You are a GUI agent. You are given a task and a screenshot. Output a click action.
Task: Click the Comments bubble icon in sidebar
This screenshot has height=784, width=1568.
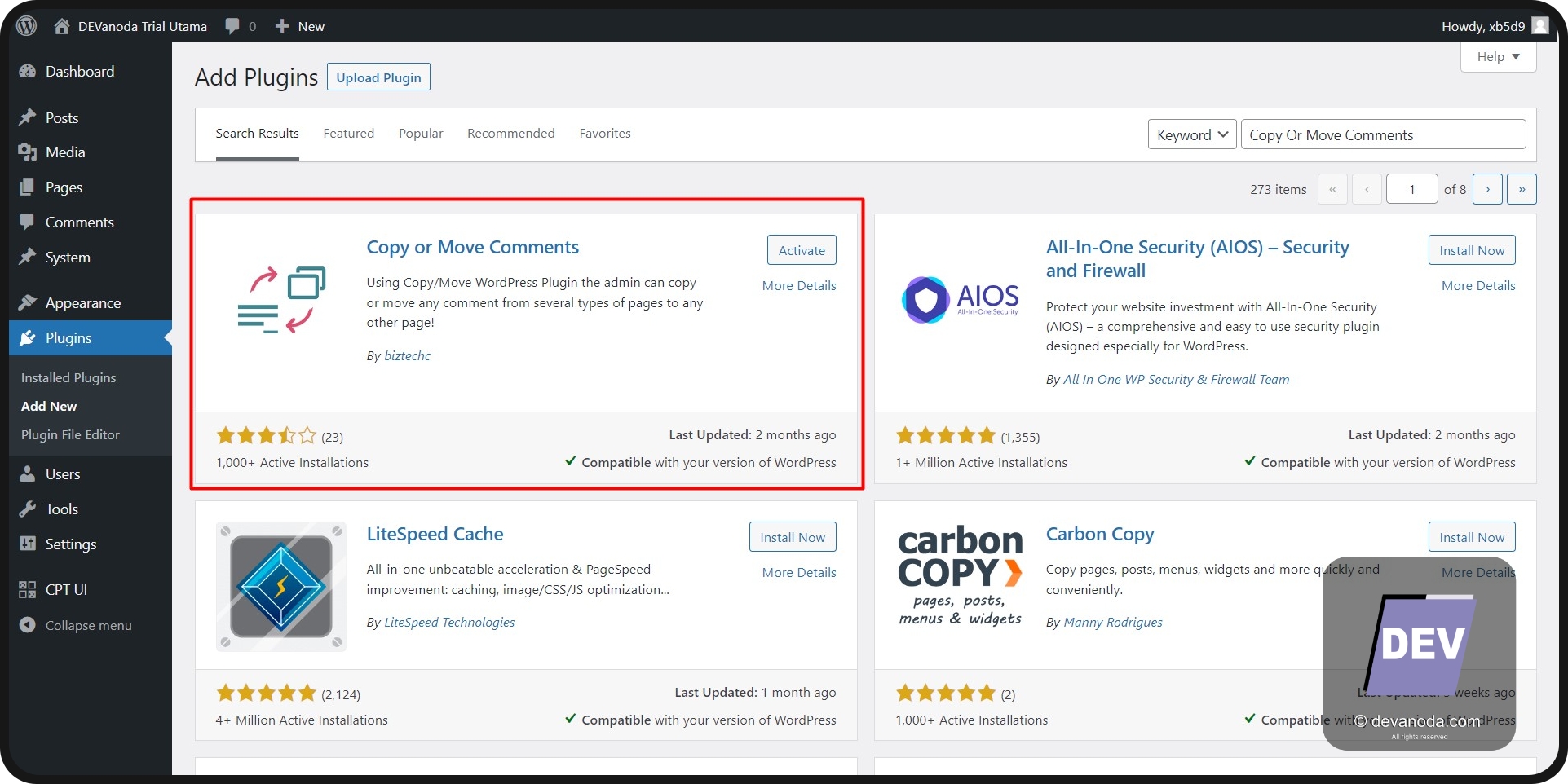point(28,222)
